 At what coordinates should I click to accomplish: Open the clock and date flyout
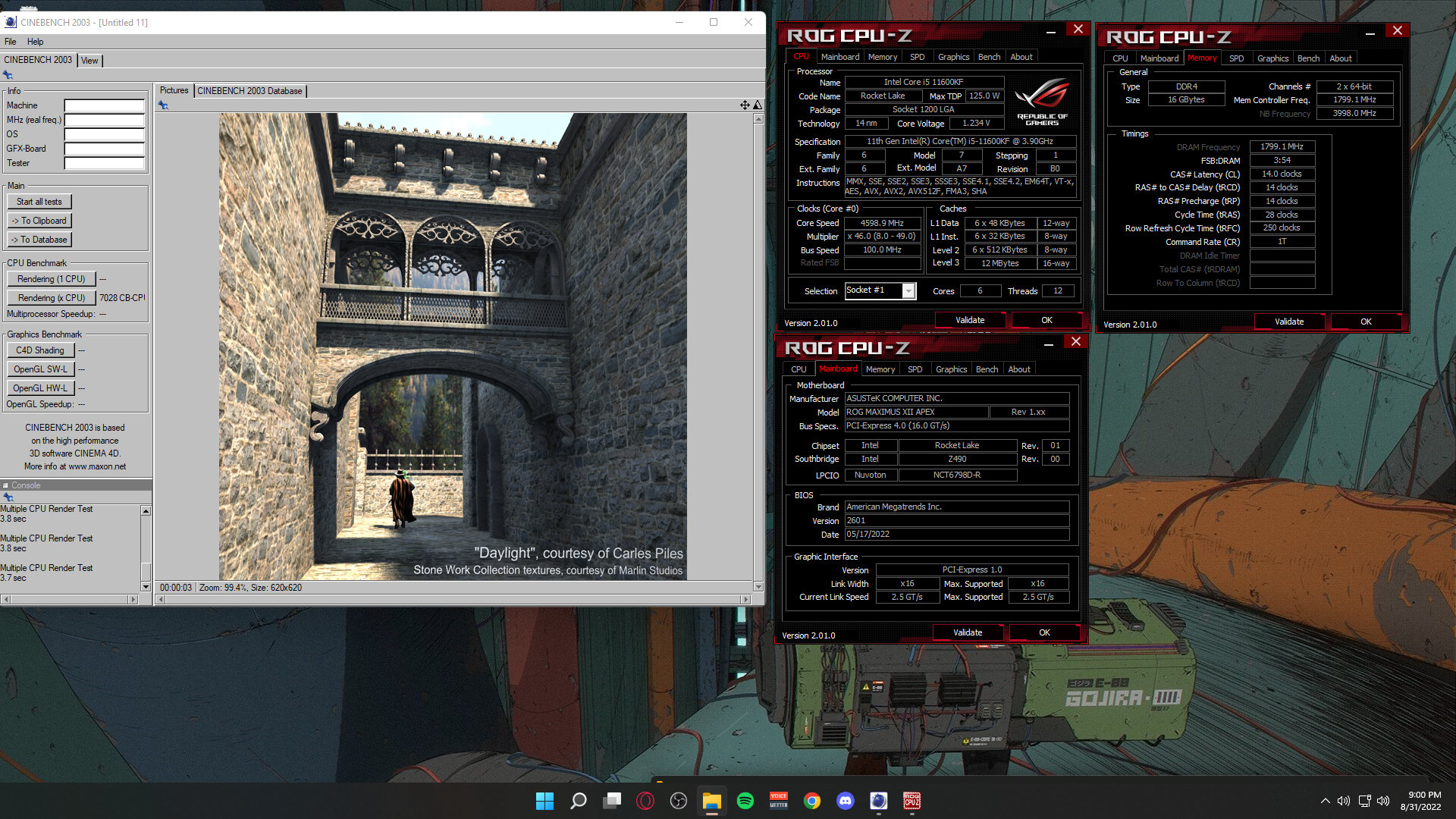coord(1420,801)
